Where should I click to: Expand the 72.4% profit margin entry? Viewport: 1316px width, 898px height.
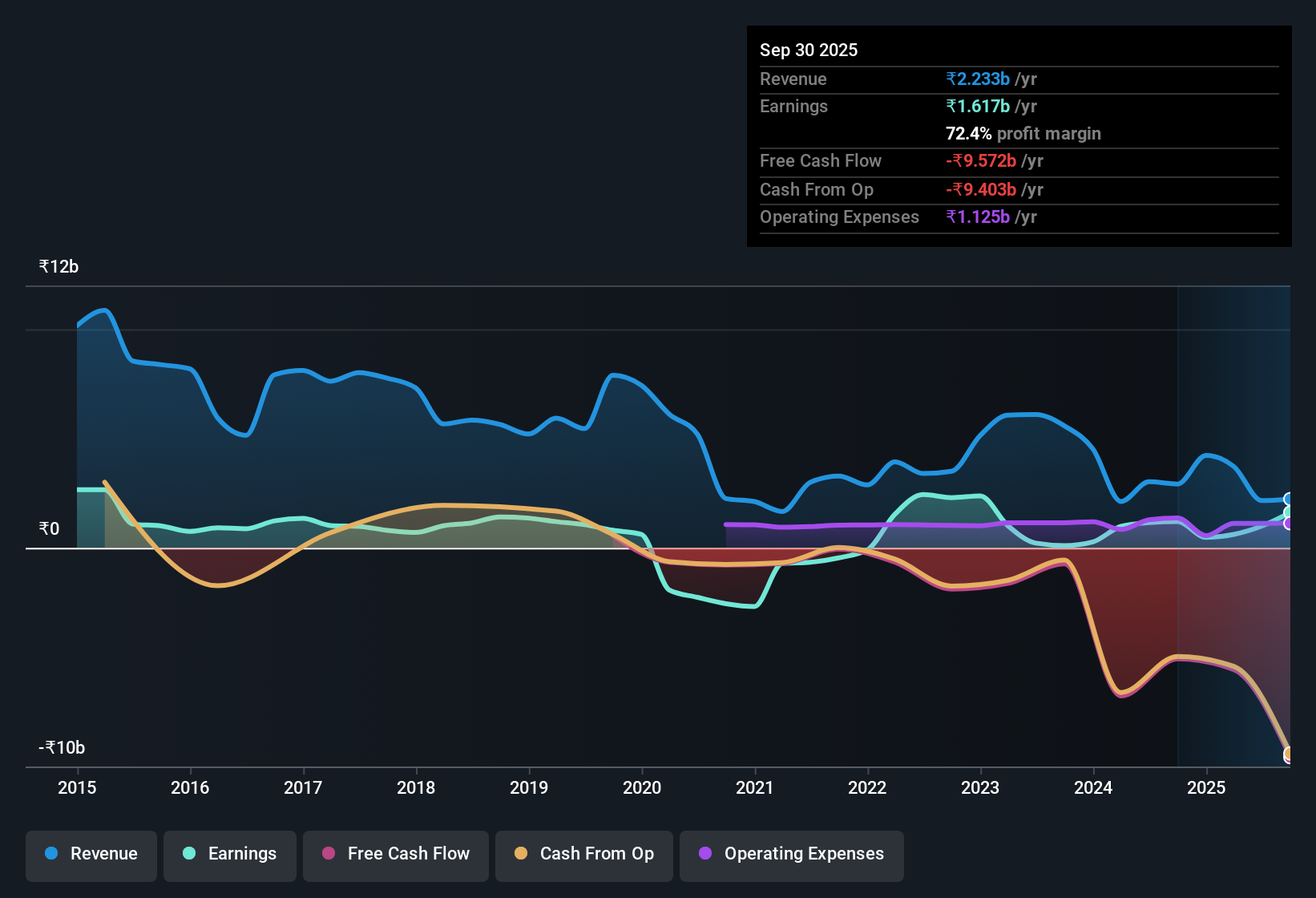pyautogui.click(x=1023, y=133)
